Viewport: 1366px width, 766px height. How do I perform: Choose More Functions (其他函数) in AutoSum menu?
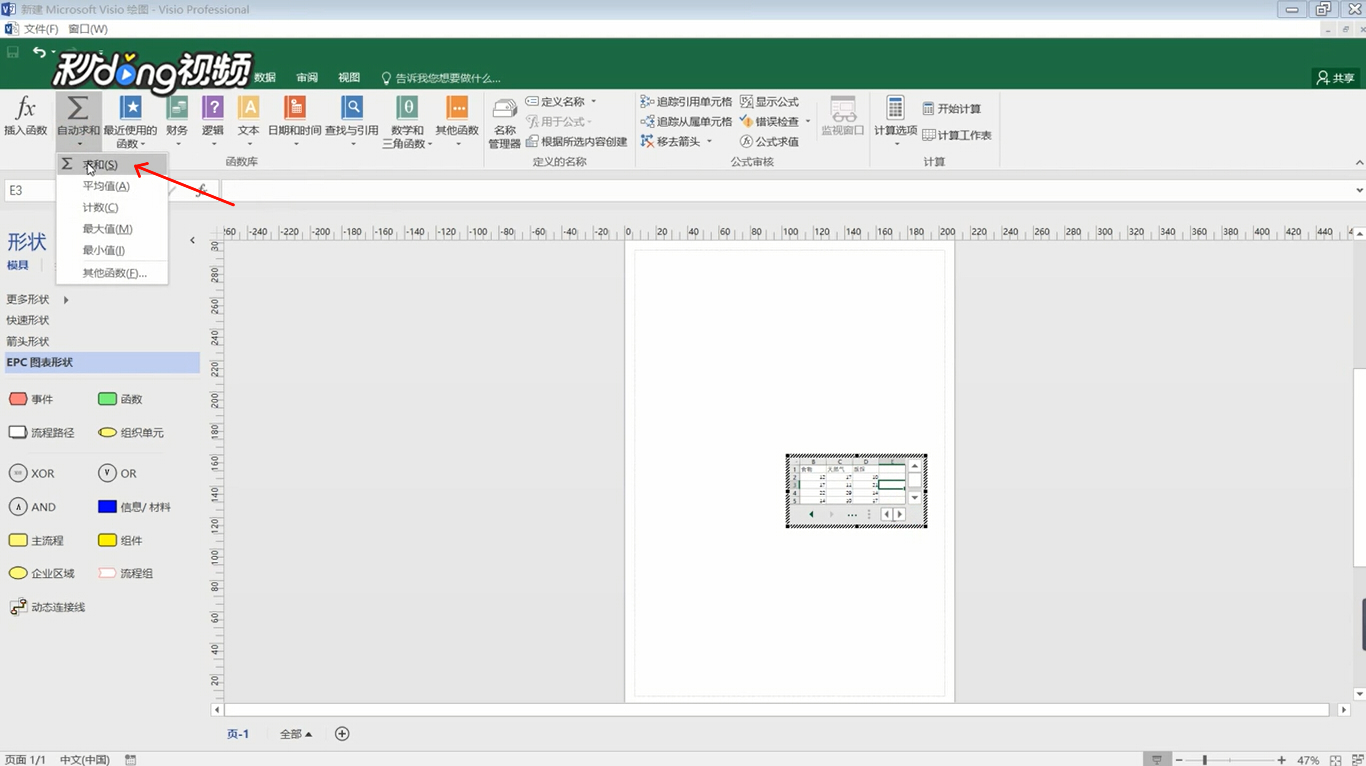[112, 273]
